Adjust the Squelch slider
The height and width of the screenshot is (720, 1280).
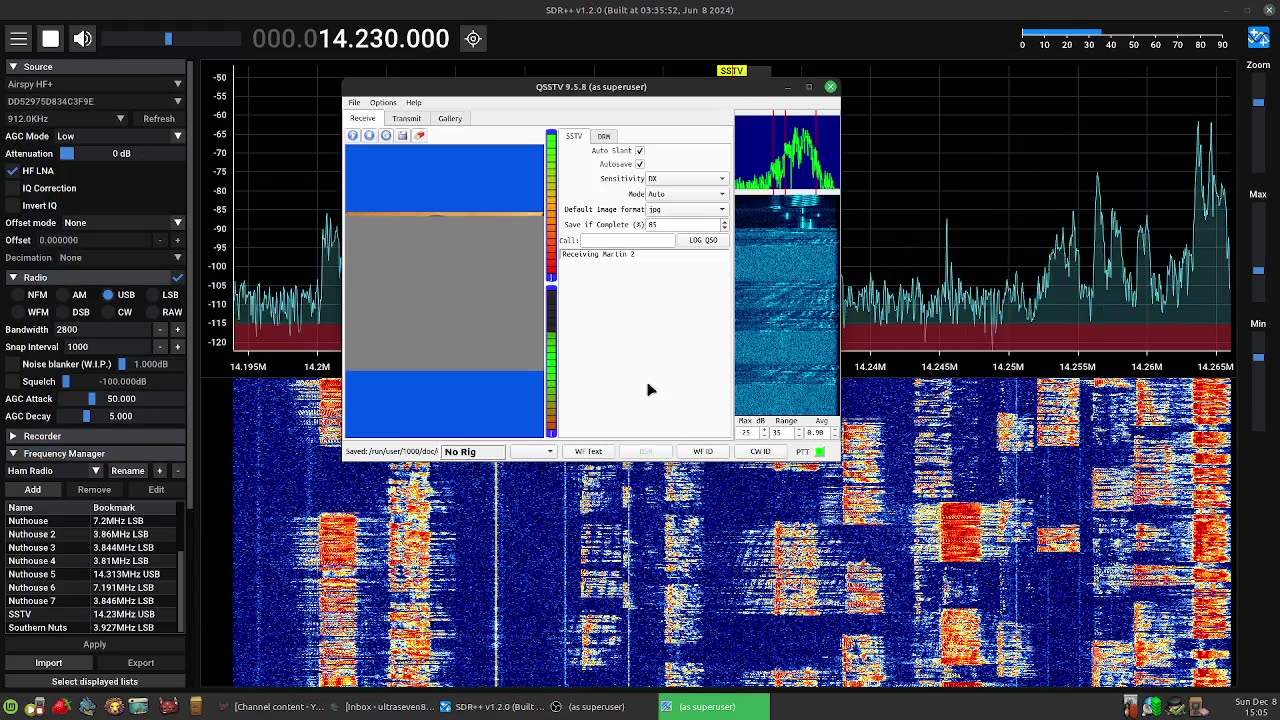pyautogui.click(x=122, y=382)
